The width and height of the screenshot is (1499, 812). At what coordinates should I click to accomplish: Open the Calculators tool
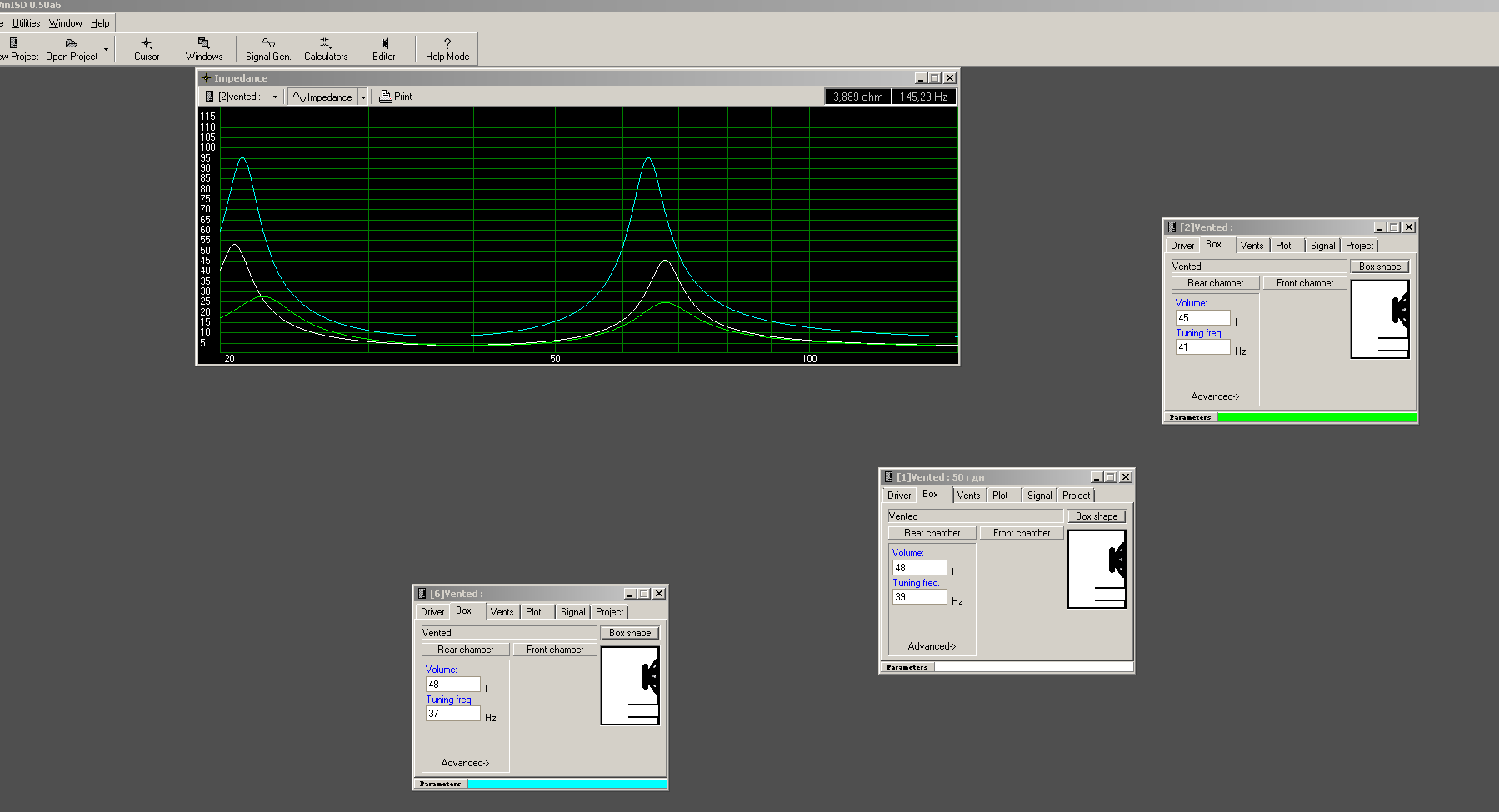[325, 49]
